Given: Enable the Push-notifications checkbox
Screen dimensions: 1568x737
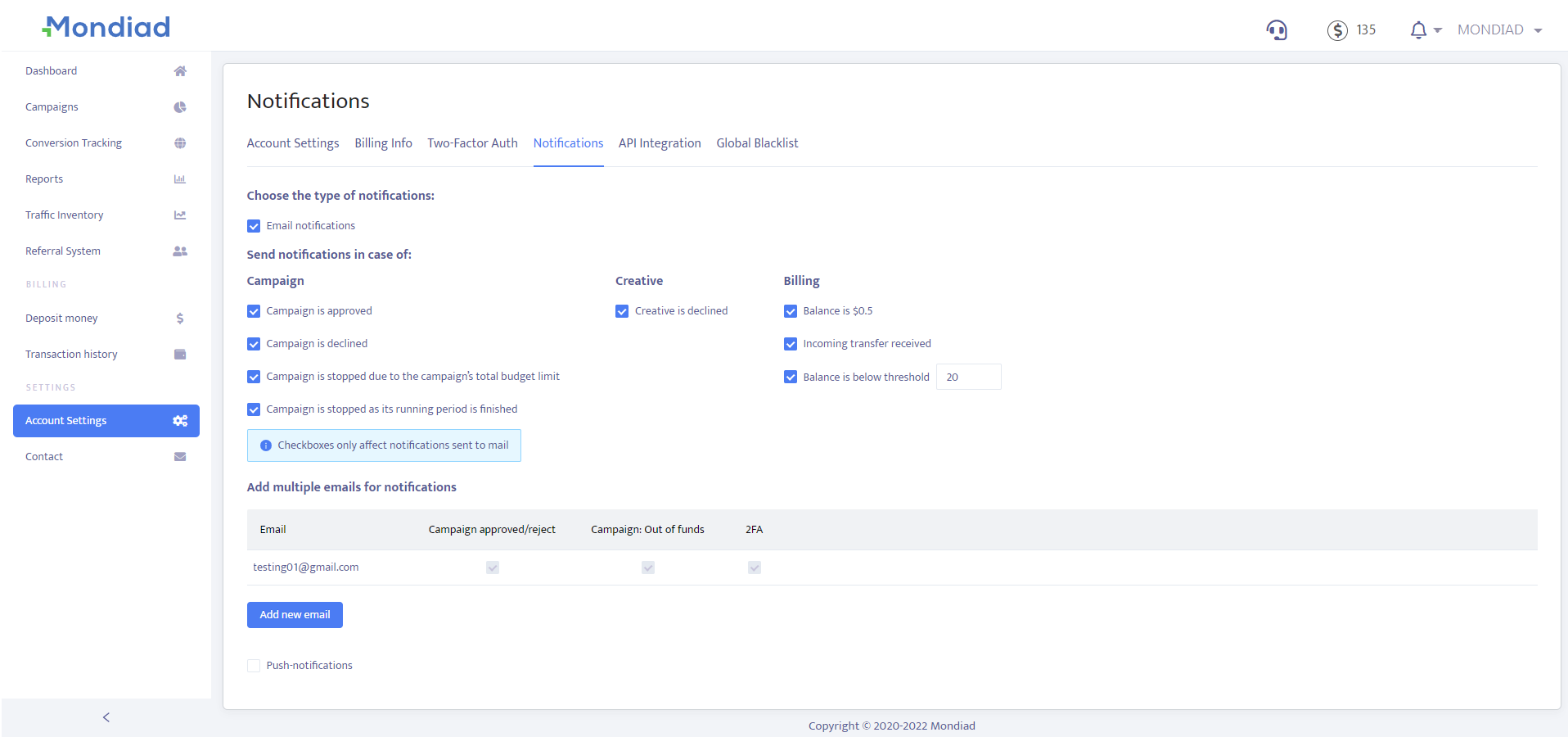Looking at the screenshot, I should click(x=254, y=666).
